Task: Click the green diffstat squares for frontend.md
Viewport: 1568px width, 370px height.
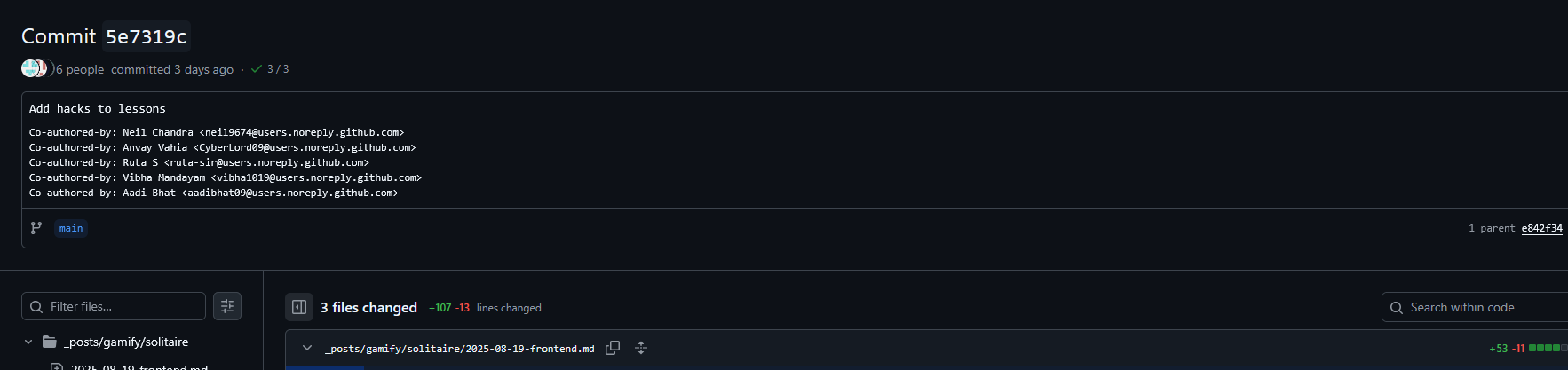Action: tap(1548, 348)
